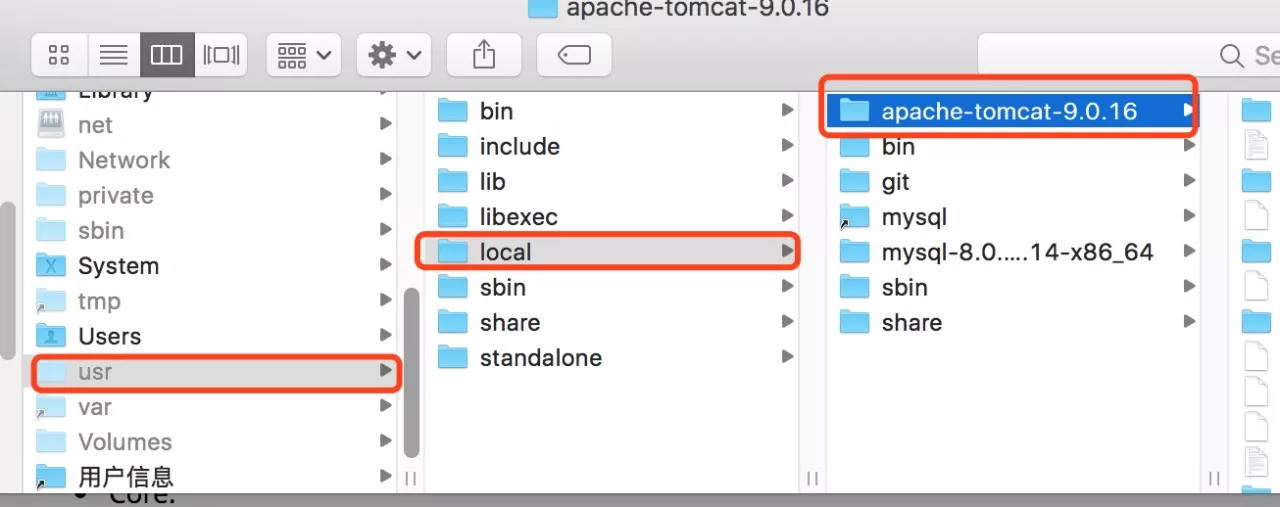Click the third column's width handle
1280x507 pixels.
[1214, 479]
